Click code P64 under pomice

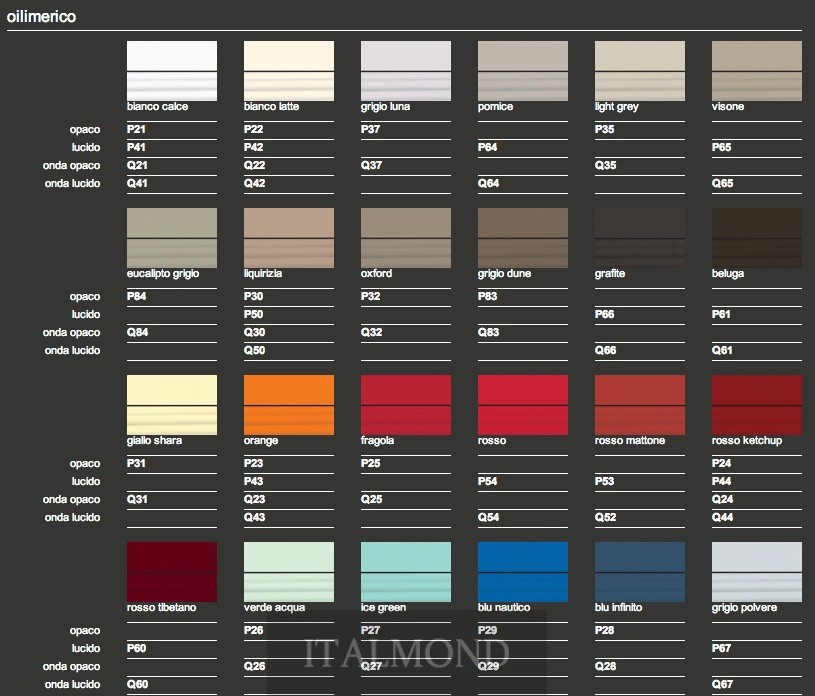pyautogui.click(x=488, y=147)
